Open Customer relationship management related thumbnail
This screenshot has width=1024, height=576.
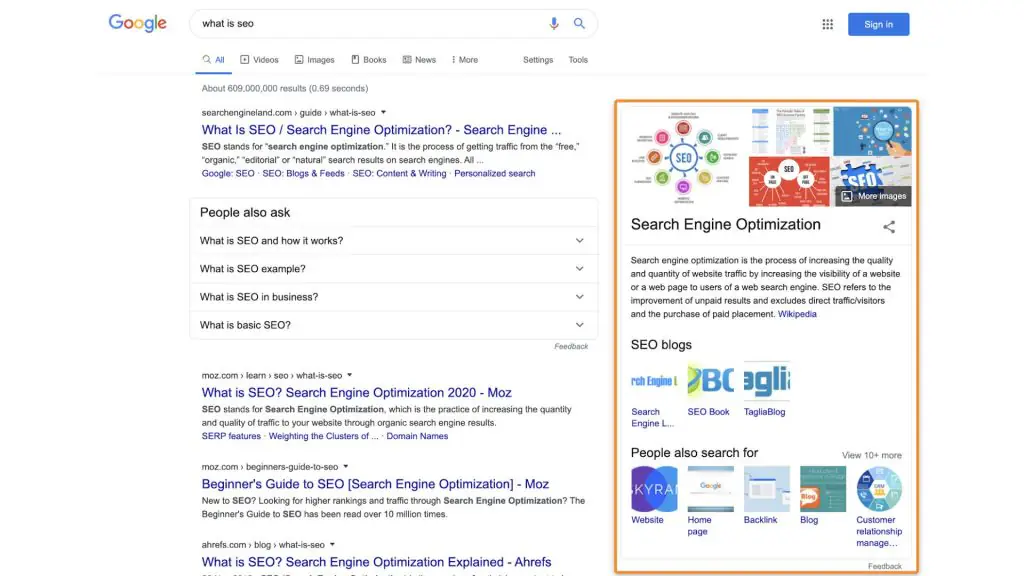coord(879,488)
